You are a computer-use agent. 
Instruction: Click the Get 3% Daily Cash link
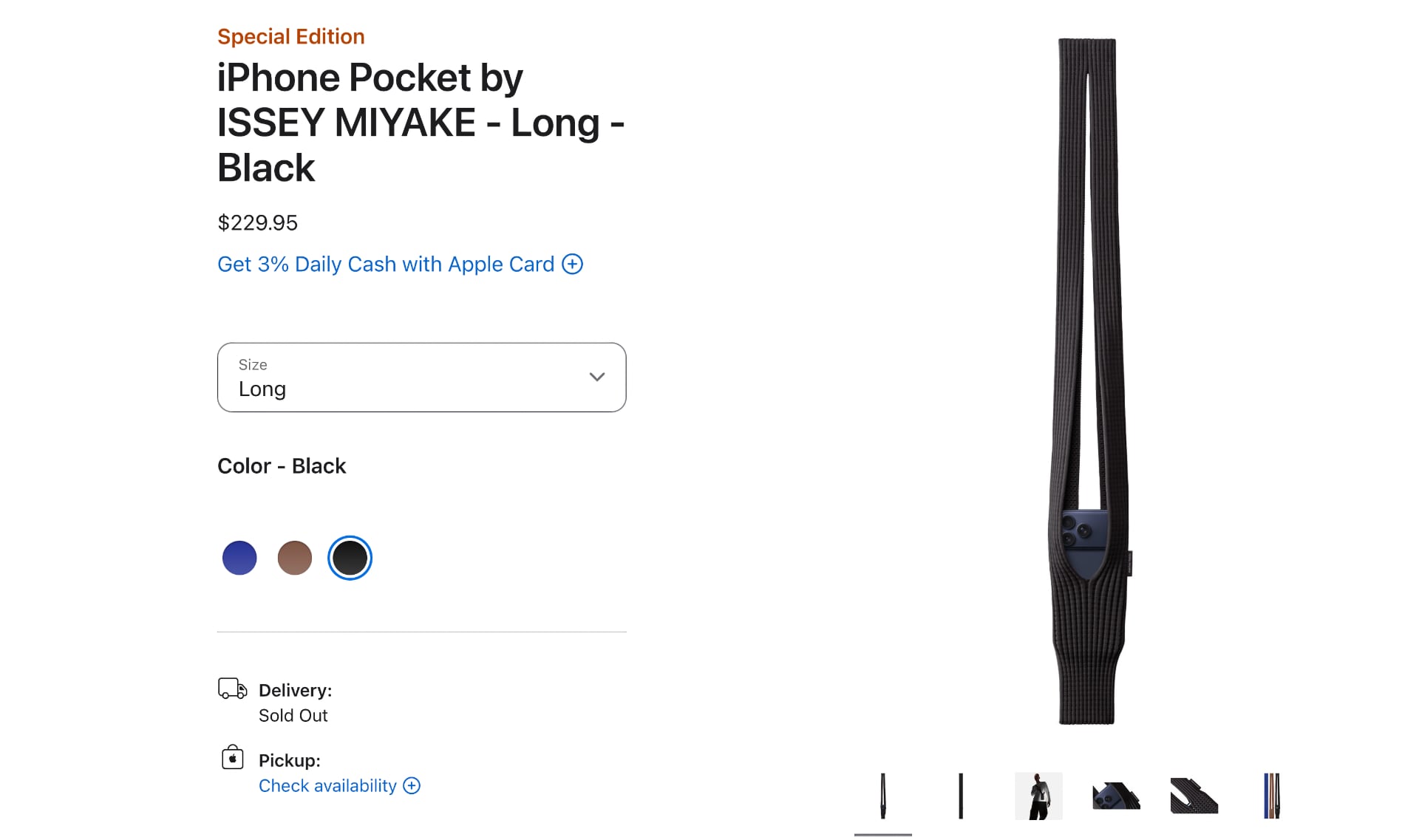386,264
